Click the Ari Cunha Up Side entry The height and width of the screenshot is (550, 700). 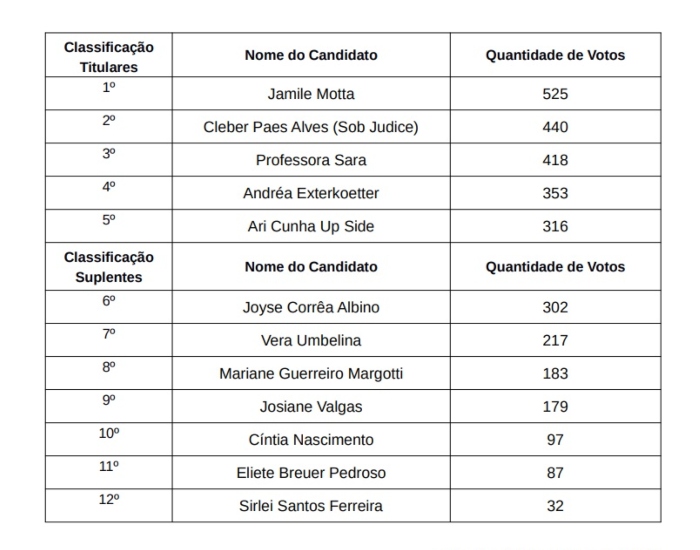click(311, 226)
